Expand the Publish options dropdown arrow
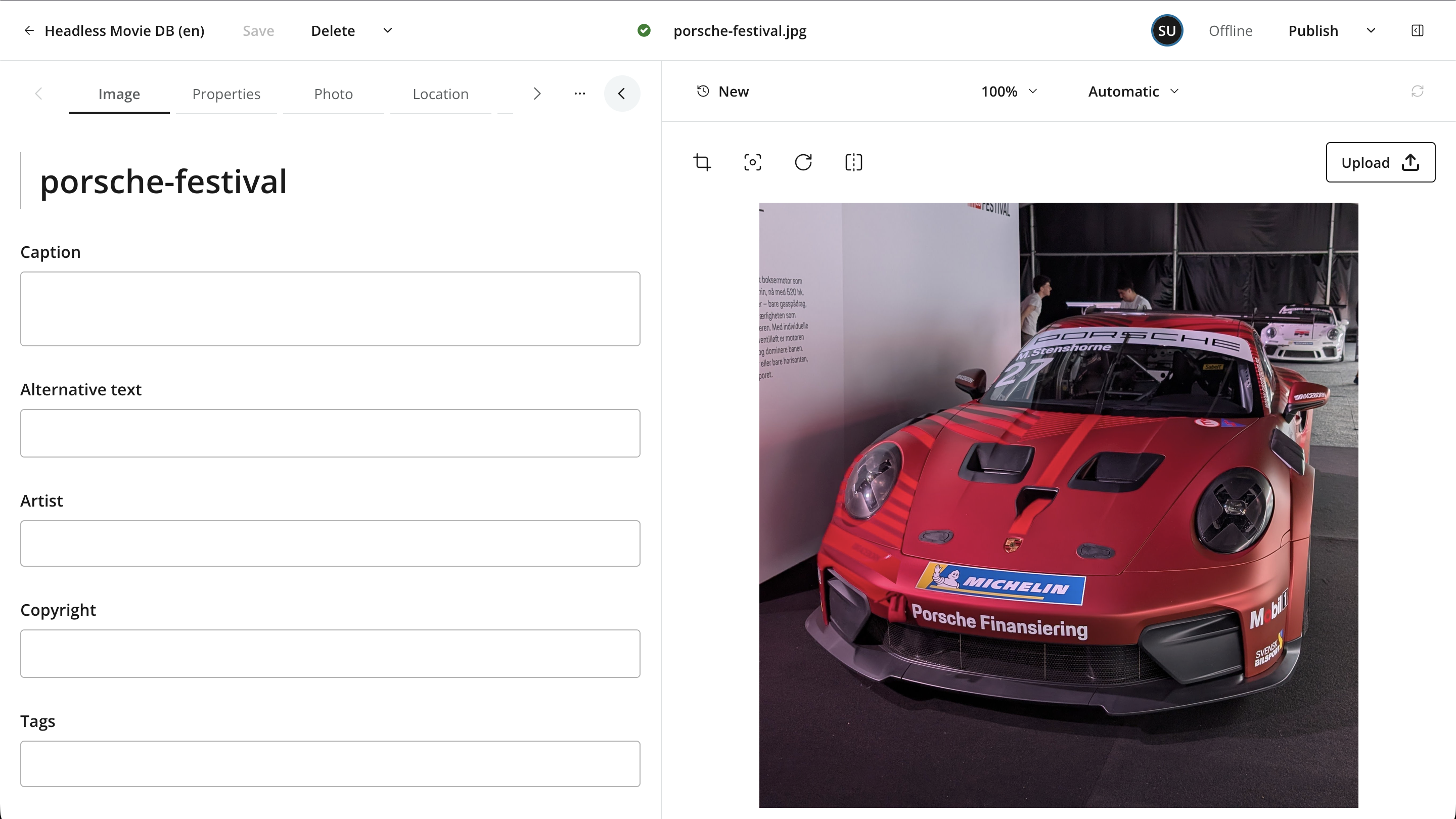 [x=1371, y=30]
